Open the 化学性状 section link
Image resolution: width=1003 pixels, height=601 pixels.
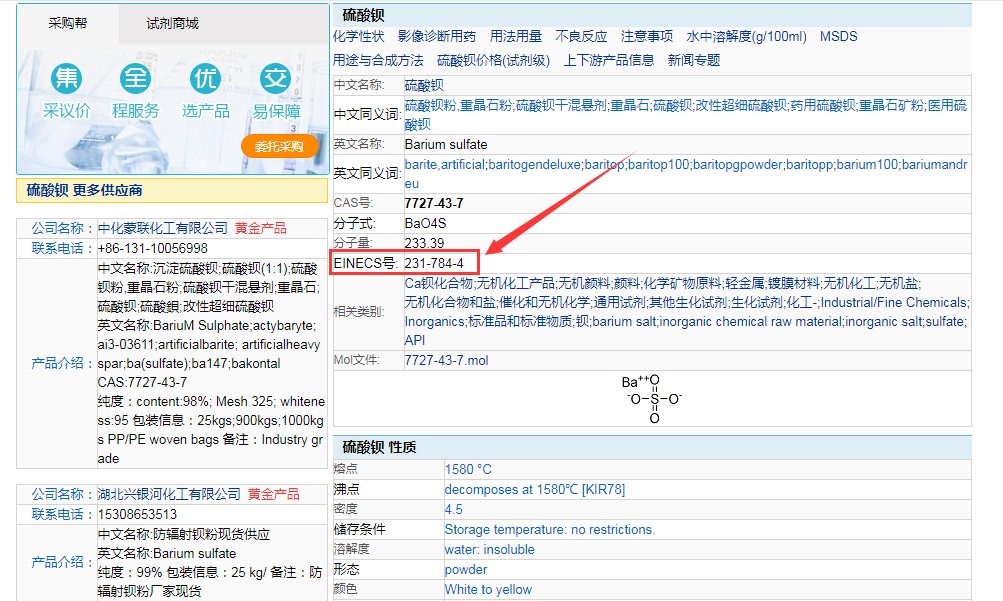[x=359, y=36]
